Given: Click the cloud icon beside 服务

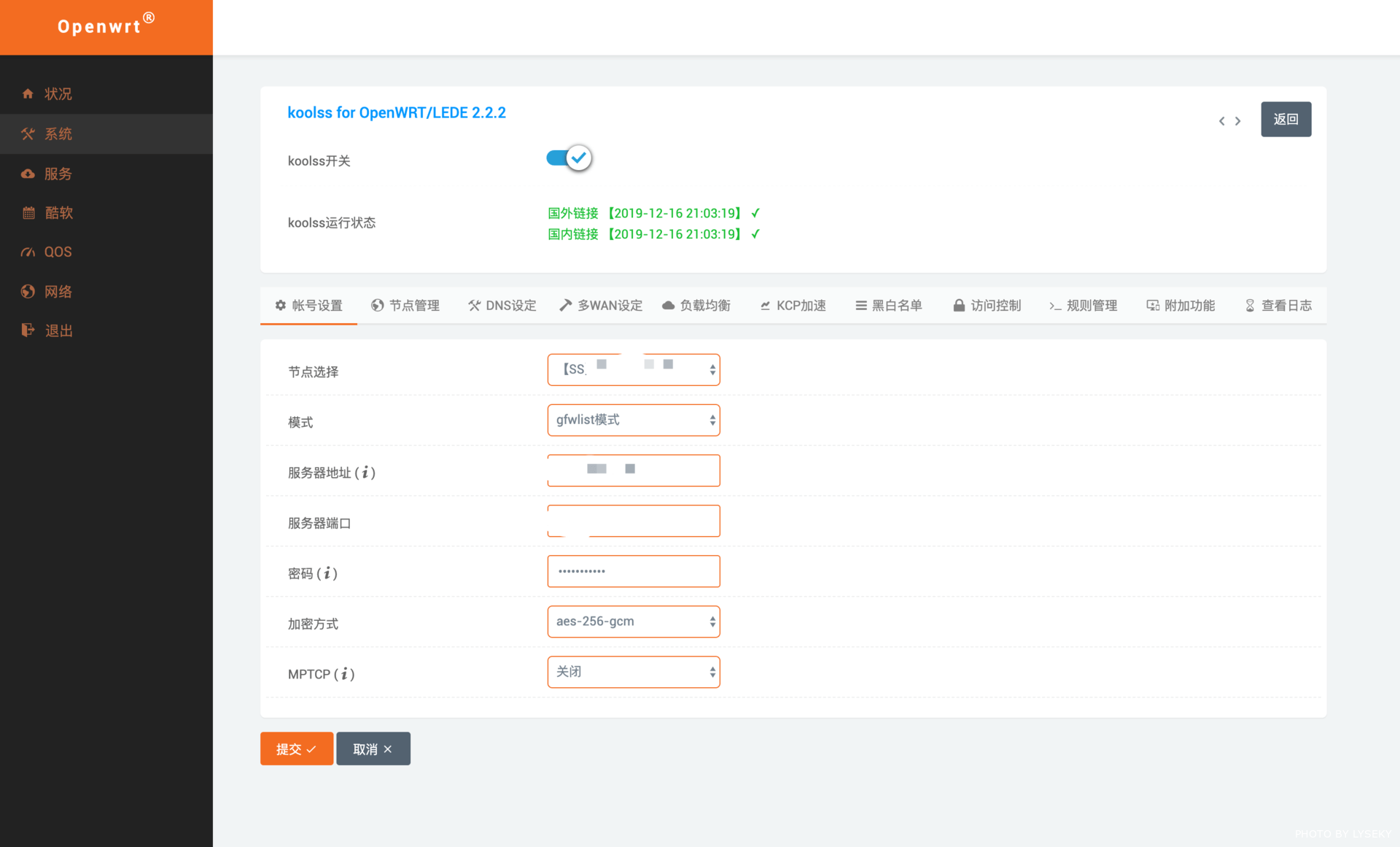Looking at the screenshot, I should (x=28, y=174).
